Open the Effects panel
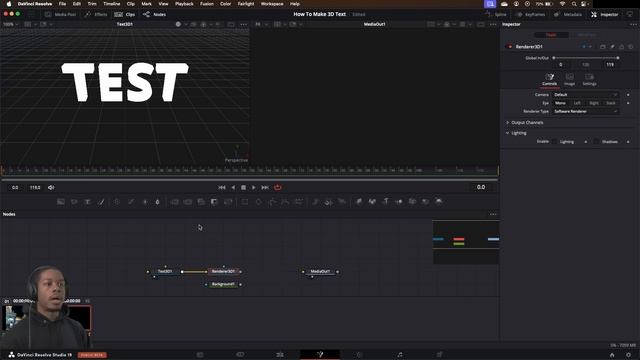The width and height of the screenshot is (640, 360). (96, 14)
